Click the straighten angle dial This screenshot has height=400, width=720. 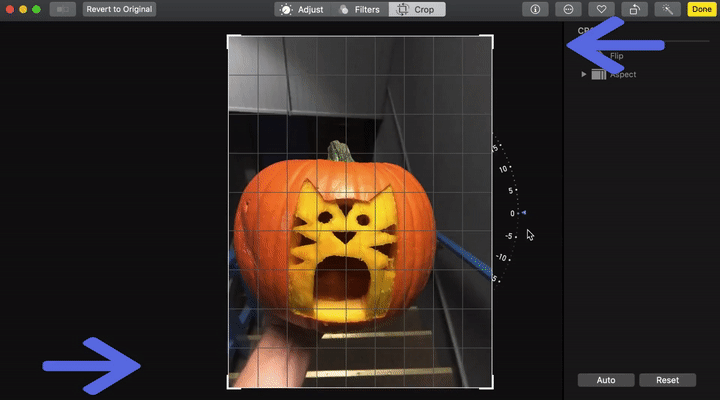pos(510,213)
